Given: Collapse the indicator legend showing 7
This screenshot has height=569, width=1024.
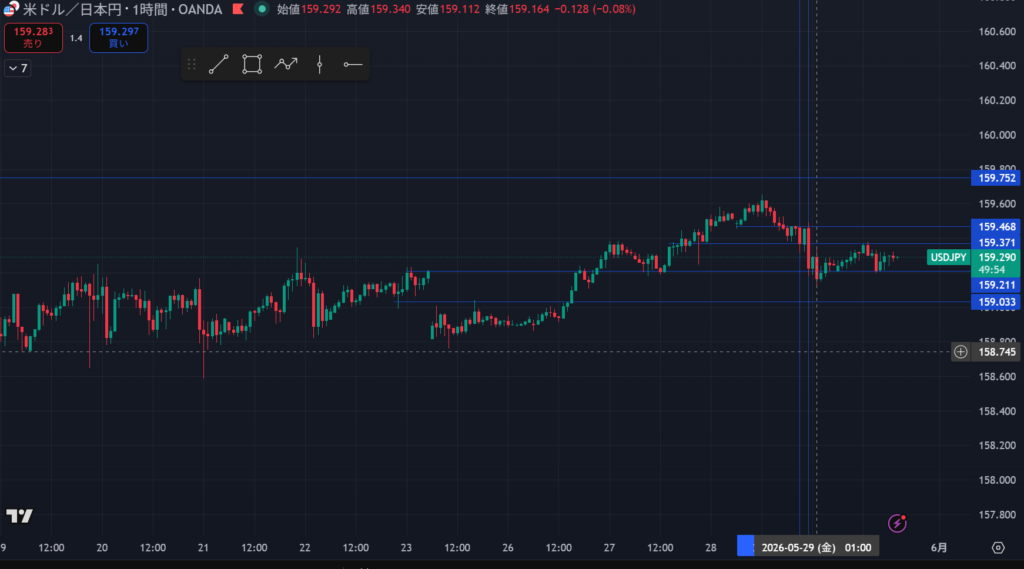Looking at the screenshot, I should (18, 68).
